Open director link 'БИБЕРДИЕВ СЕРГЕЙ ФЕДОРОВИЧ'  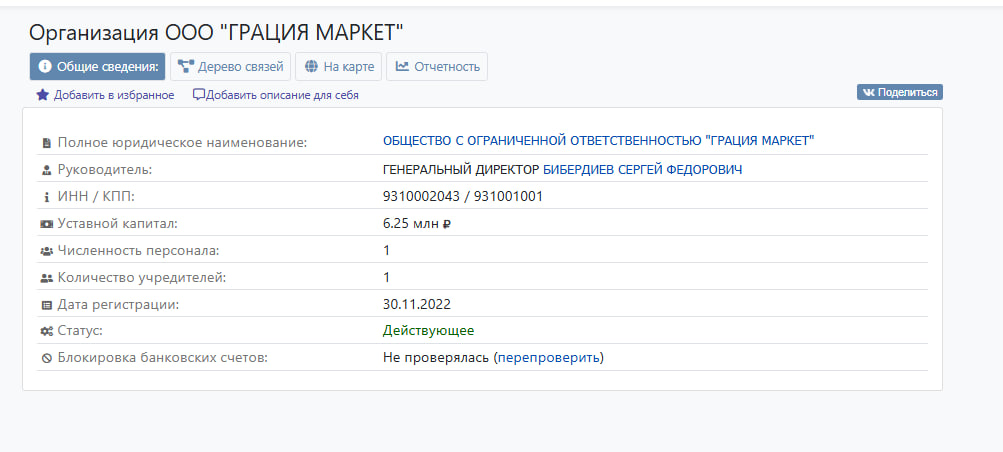[x=642, y=170]
